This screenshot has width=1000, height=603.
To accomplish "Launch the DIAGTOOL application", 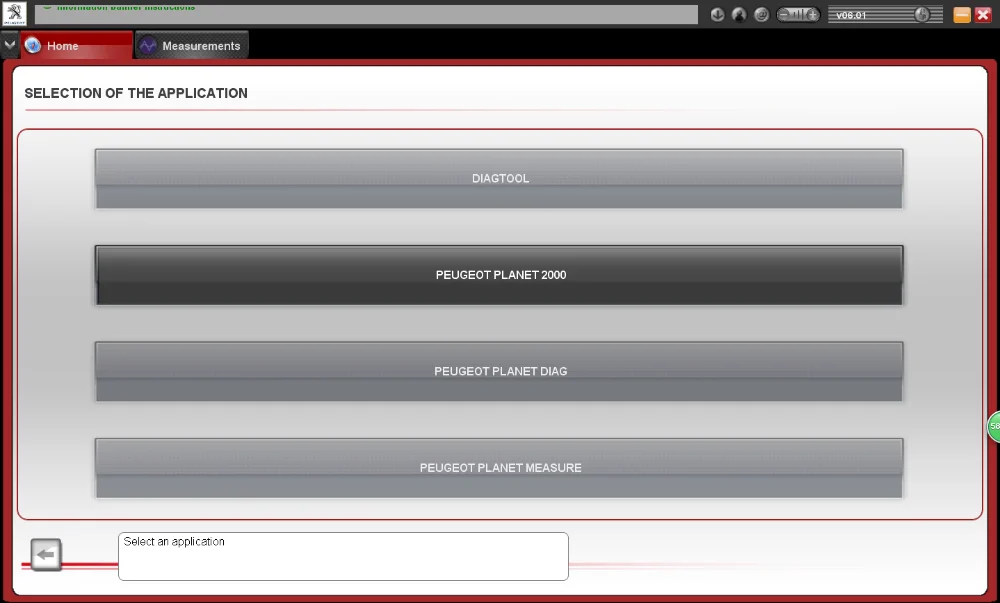I will [499, 178].
